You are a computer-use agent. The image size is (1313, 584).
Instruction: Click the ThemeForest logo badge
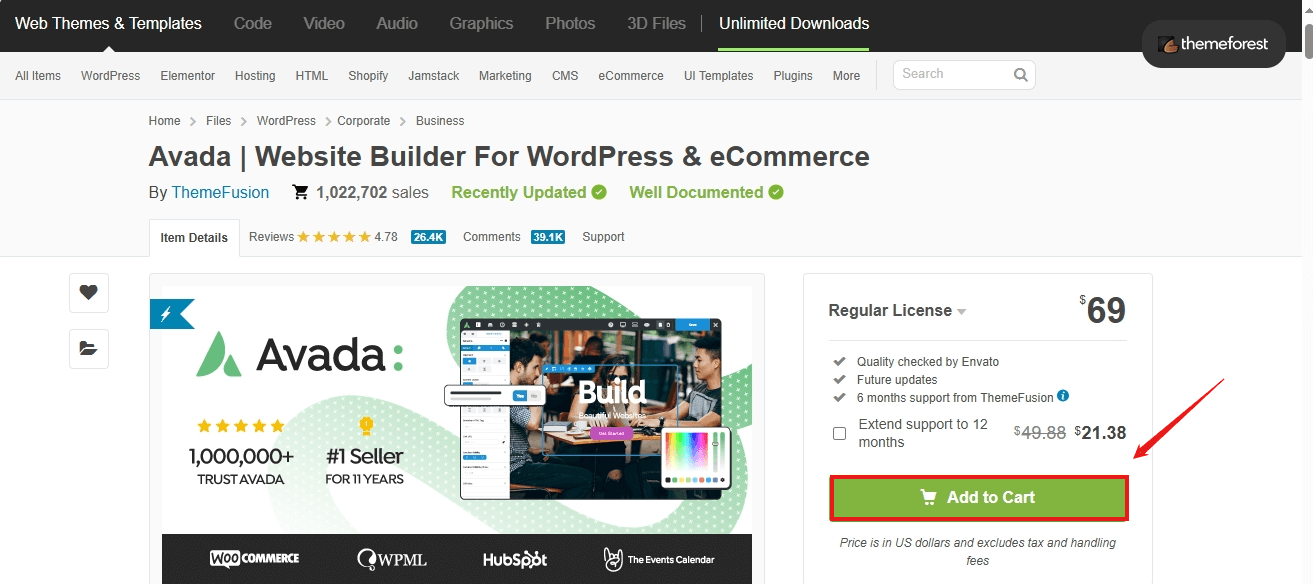[1213, 44]
